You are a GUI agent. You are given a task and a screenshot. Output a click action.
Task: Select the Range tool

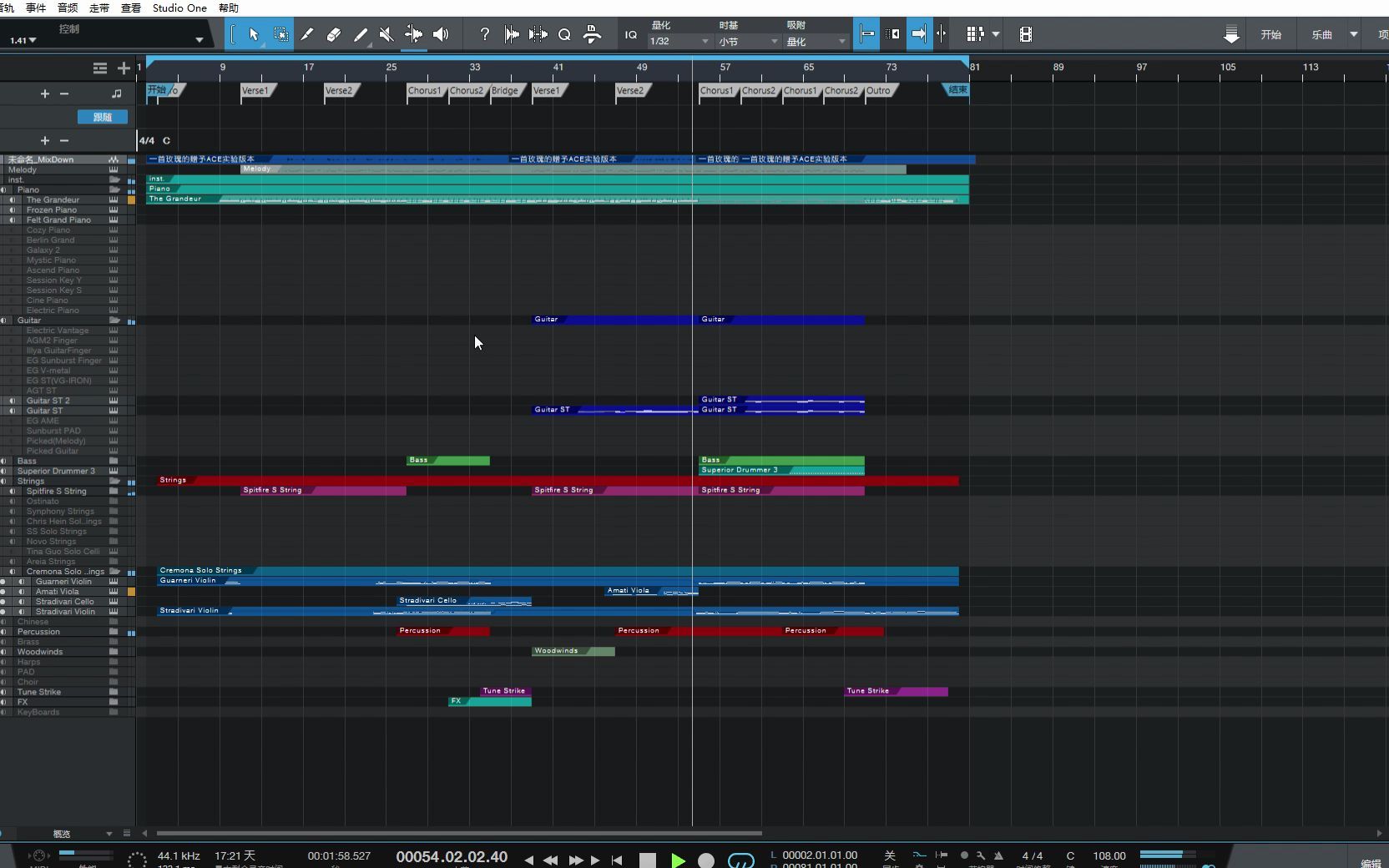281,34
